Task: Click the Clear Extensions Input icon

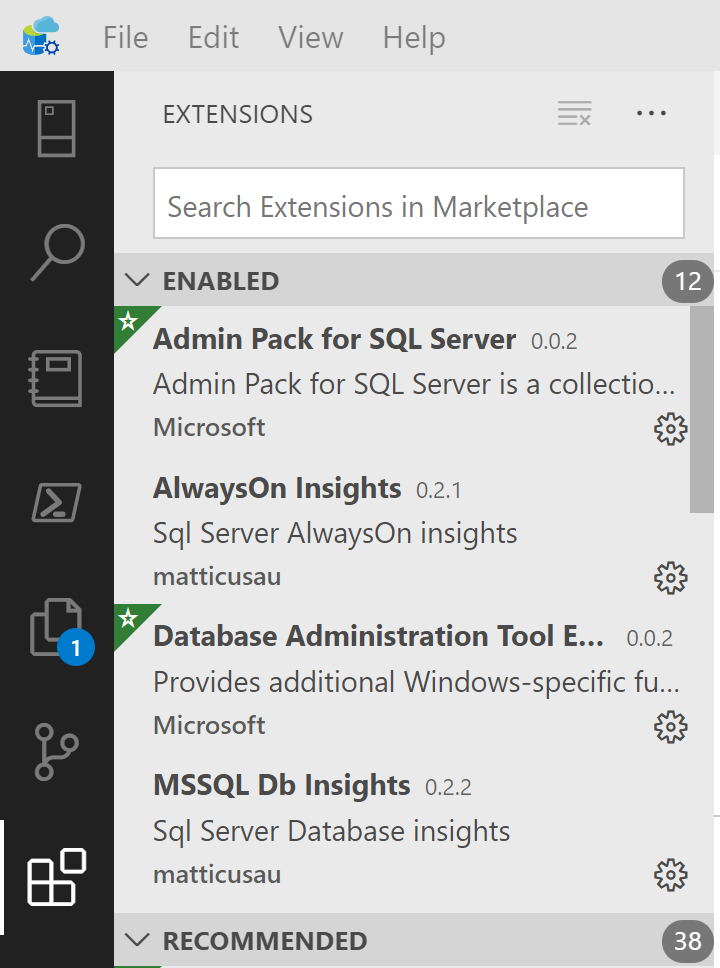Action: [574, 114]
